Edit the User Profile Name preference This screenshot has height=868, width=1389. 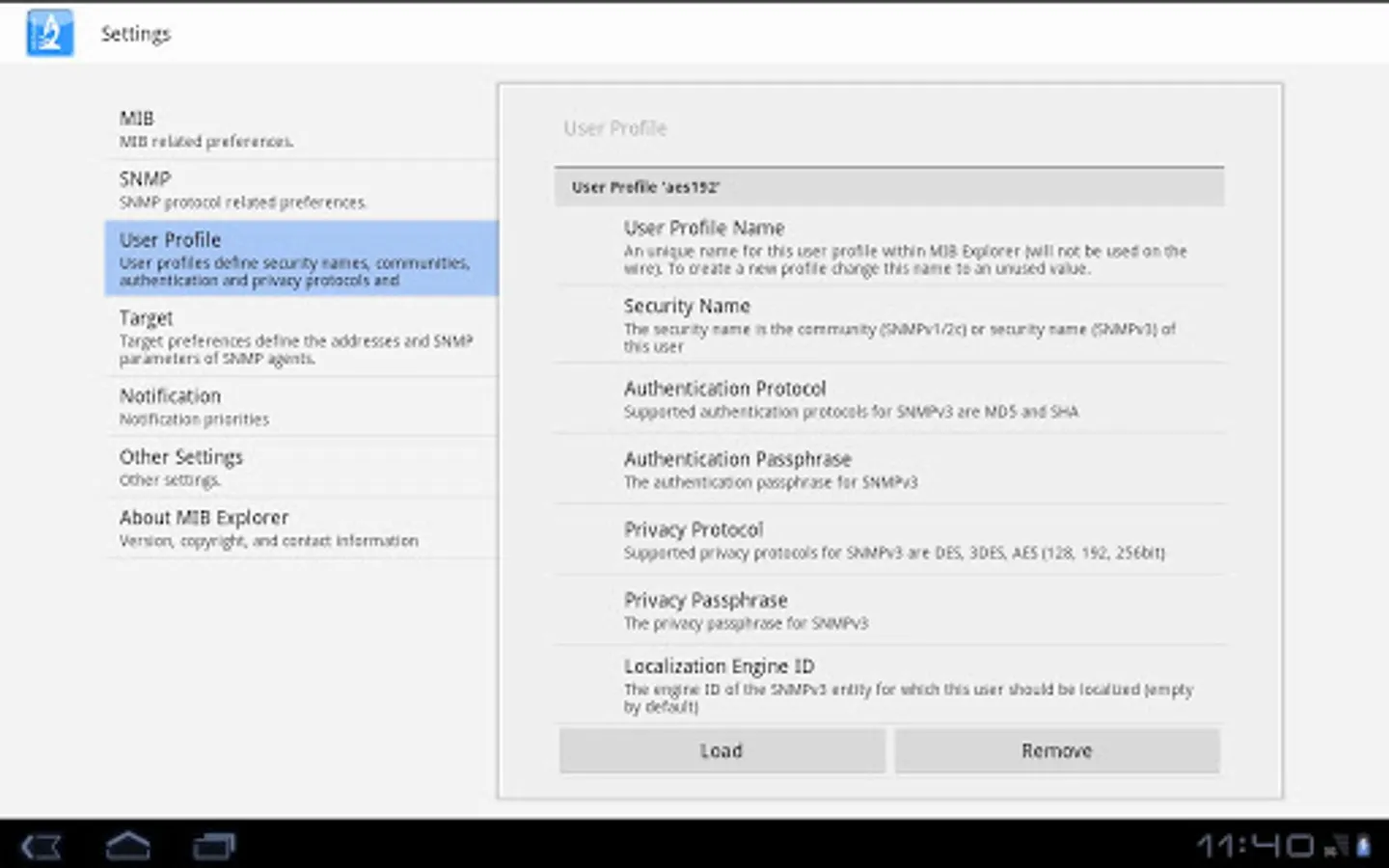(x=889, y=247)
